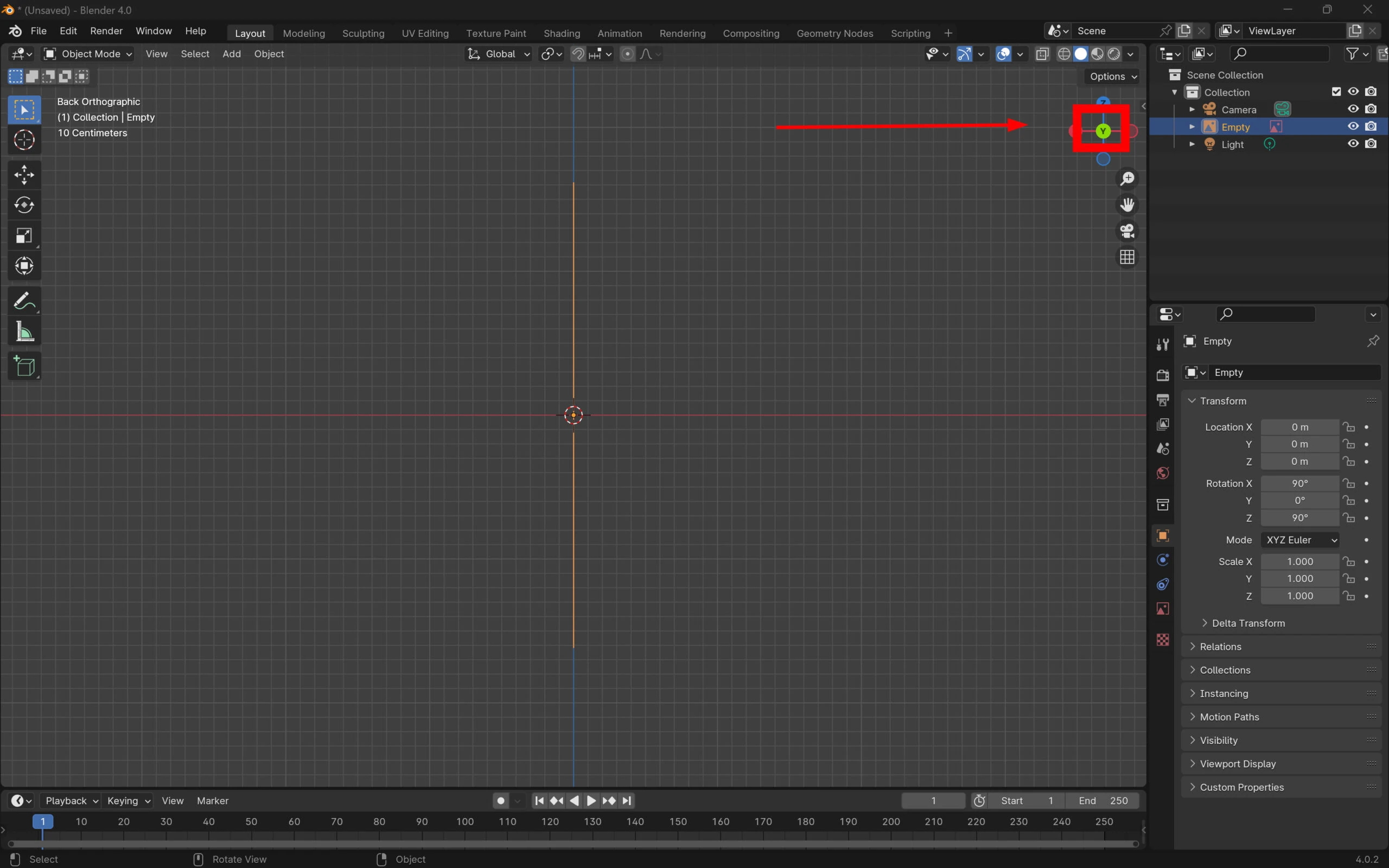1389x868 pixels.
Task: Switch orthographic/perspective with grid icon
Action: pyautogui.click(x=1127, y=257)
